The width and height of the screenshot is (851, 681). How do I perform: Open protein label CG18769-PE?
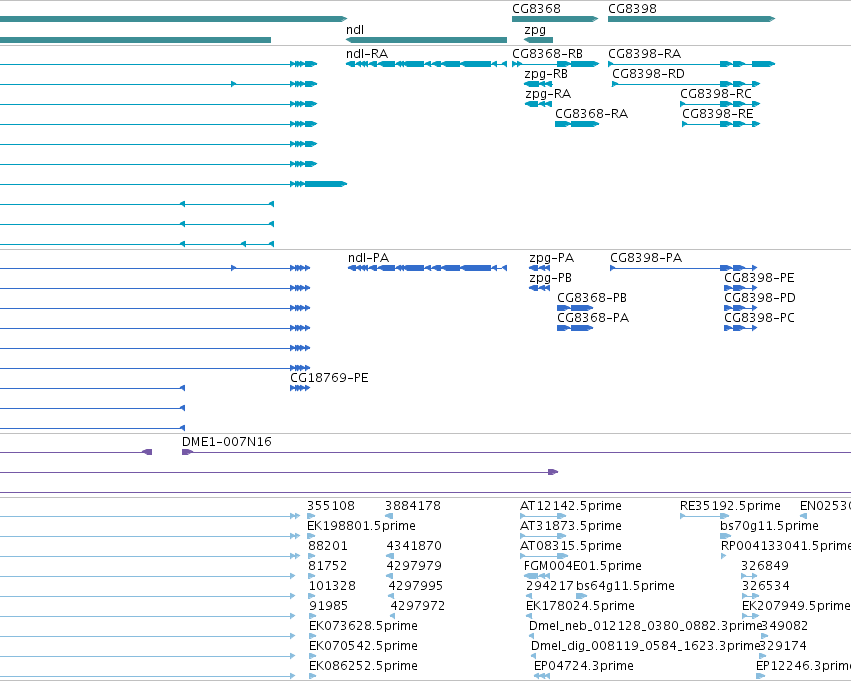[329, 378]
